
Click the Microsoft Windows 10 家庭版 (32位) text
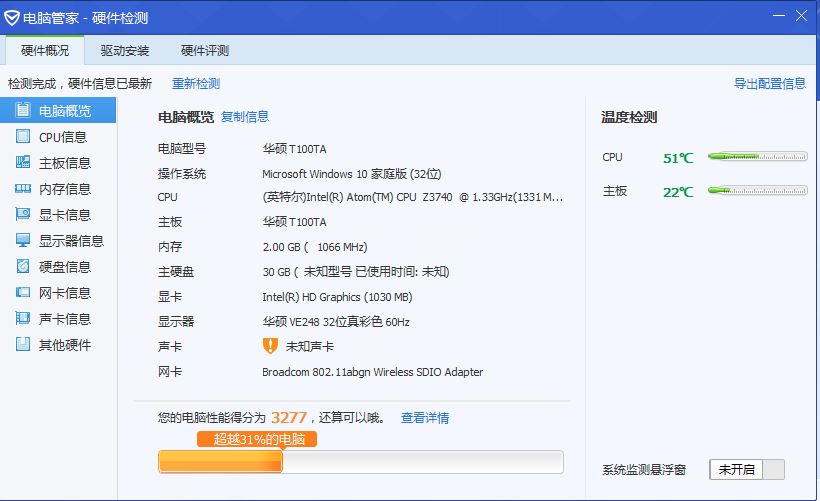(x=351, y=174)
